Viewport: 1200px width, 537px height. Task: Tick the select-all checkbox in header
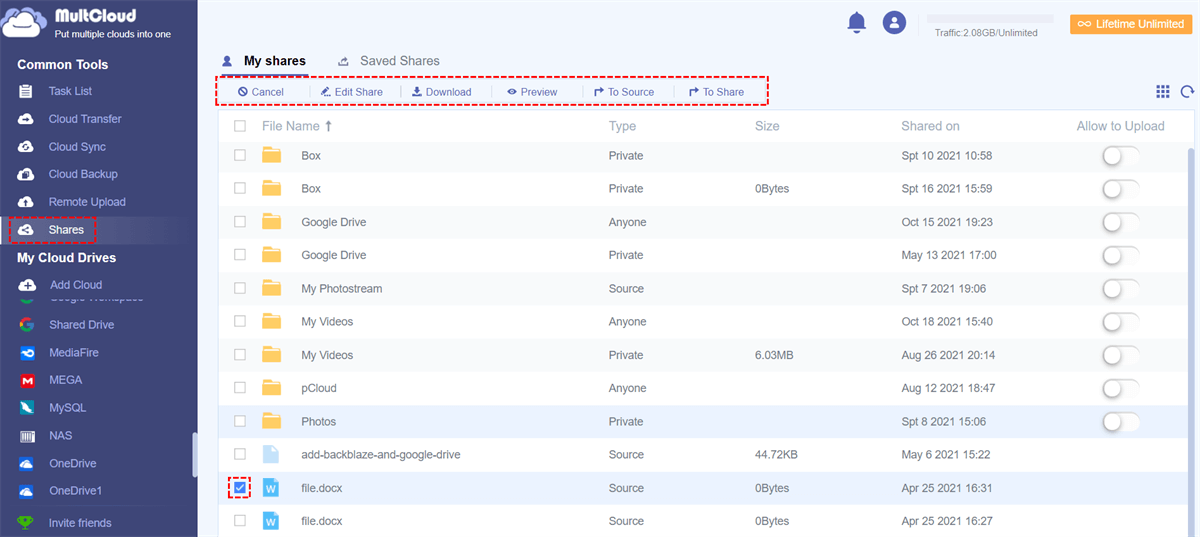point(240,126)
